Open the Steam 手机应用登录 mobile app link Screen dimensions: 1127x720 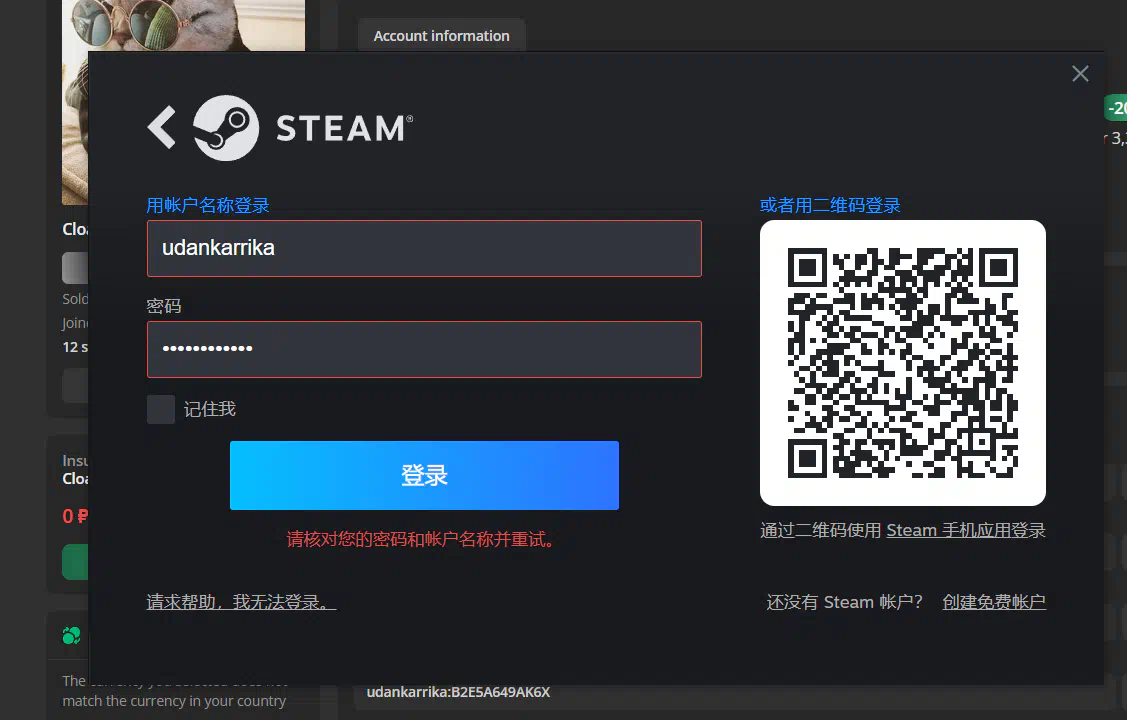tap(966, 530)
